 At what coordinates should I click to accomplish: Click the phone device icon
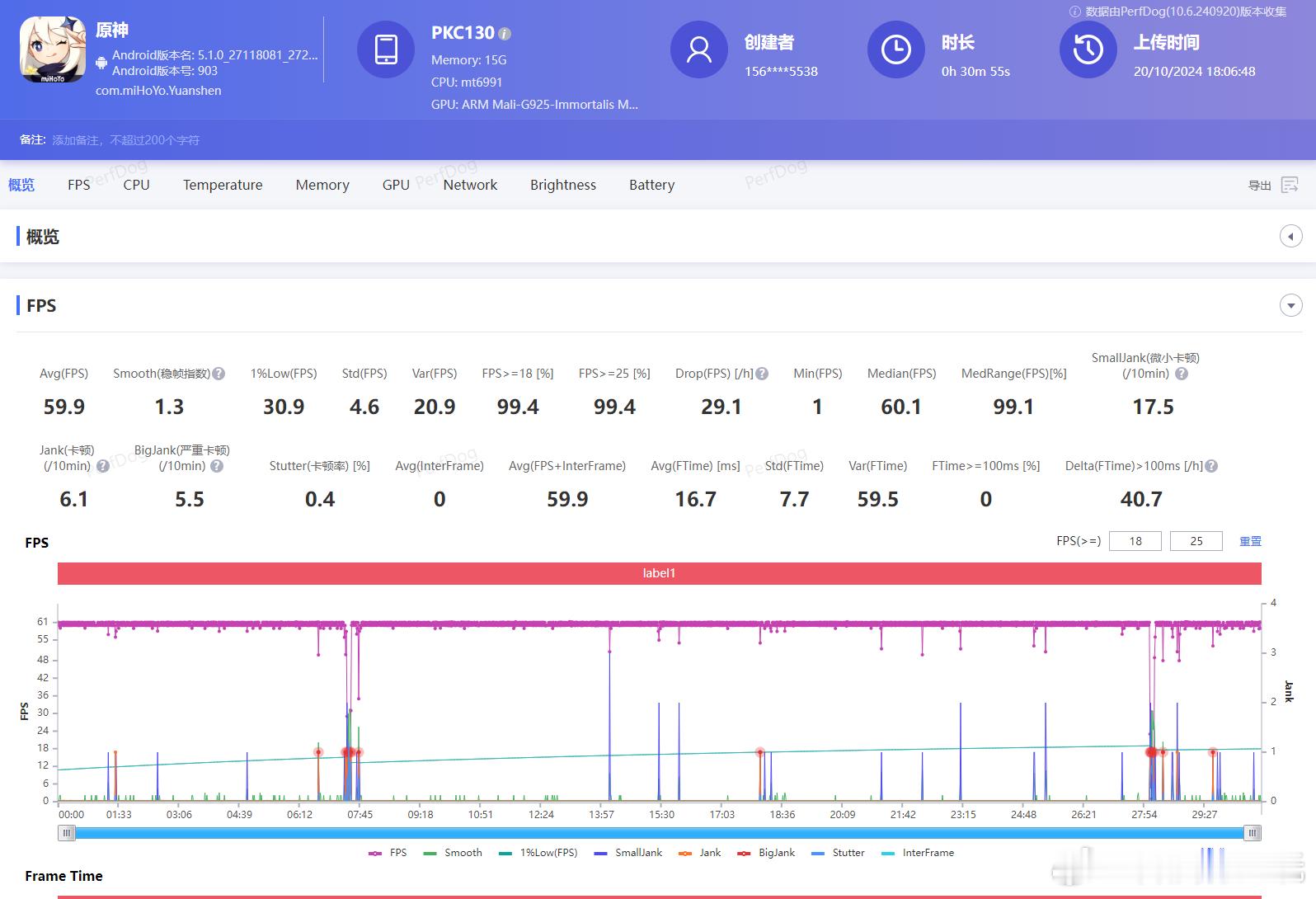tap(385, 49)
